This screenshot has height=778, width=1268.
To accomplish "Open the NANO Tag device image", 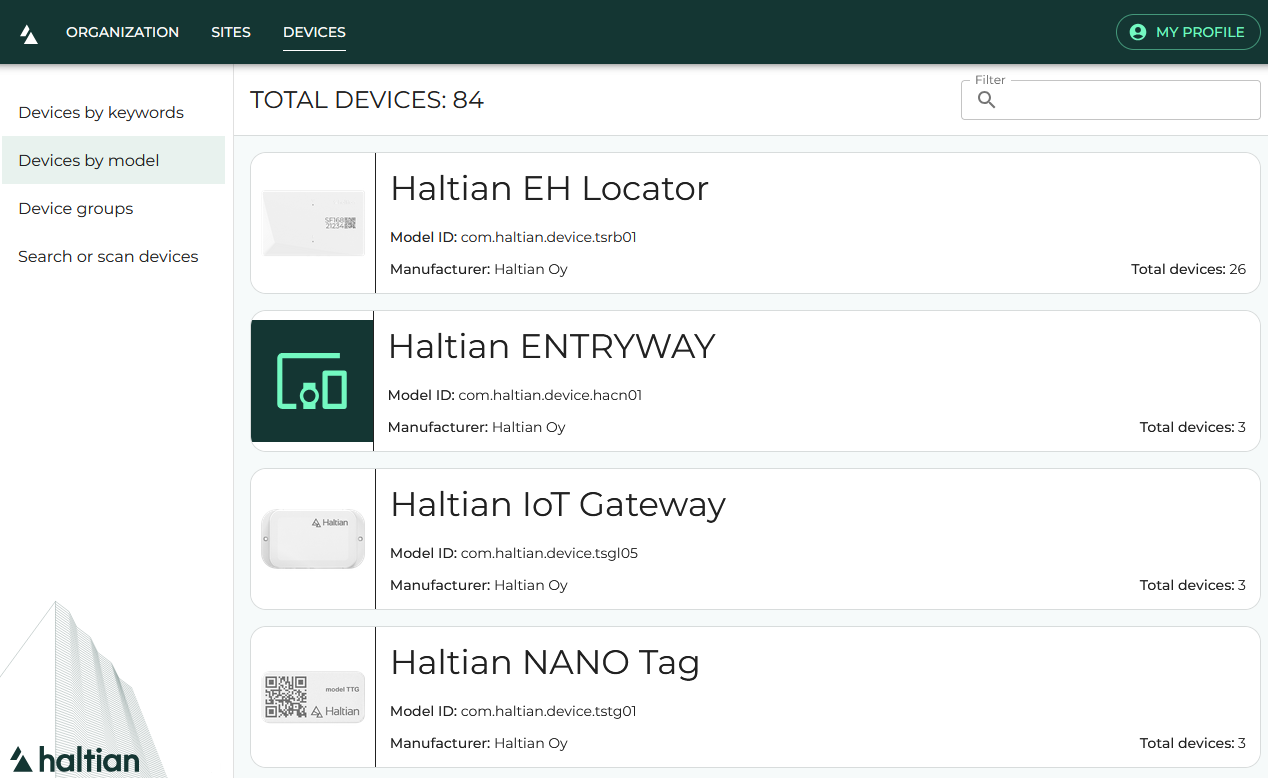I will click(x=313, y=697).
